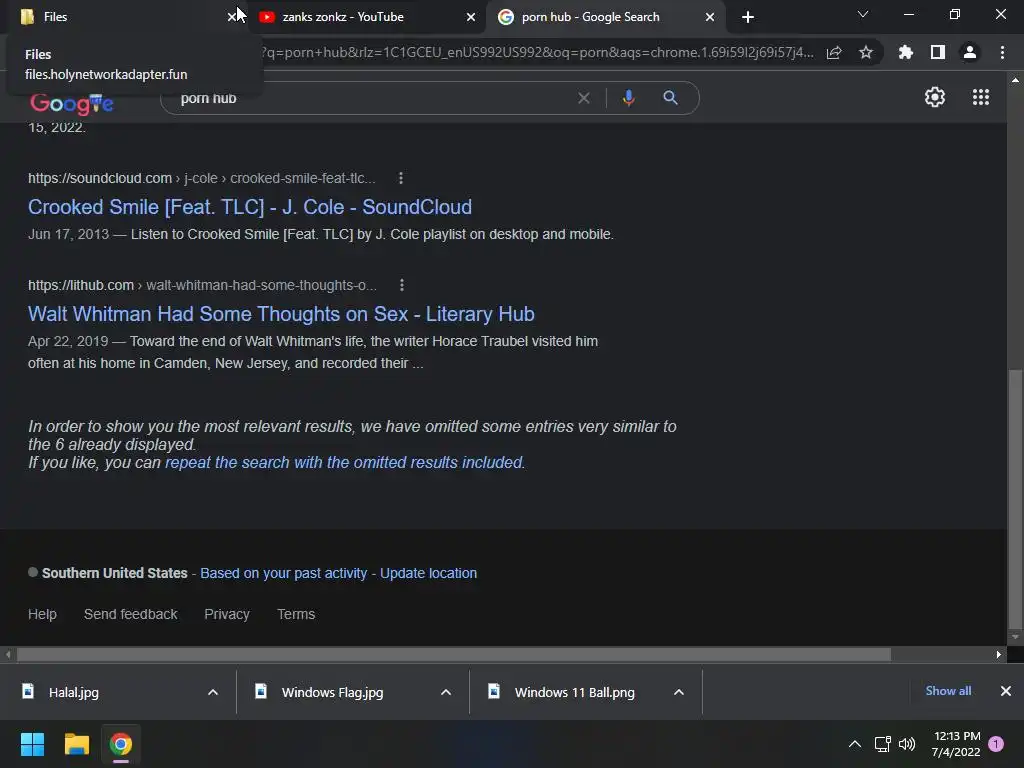Open the tab search dropdown arrow
The image size is (1024, 768).
863,14
